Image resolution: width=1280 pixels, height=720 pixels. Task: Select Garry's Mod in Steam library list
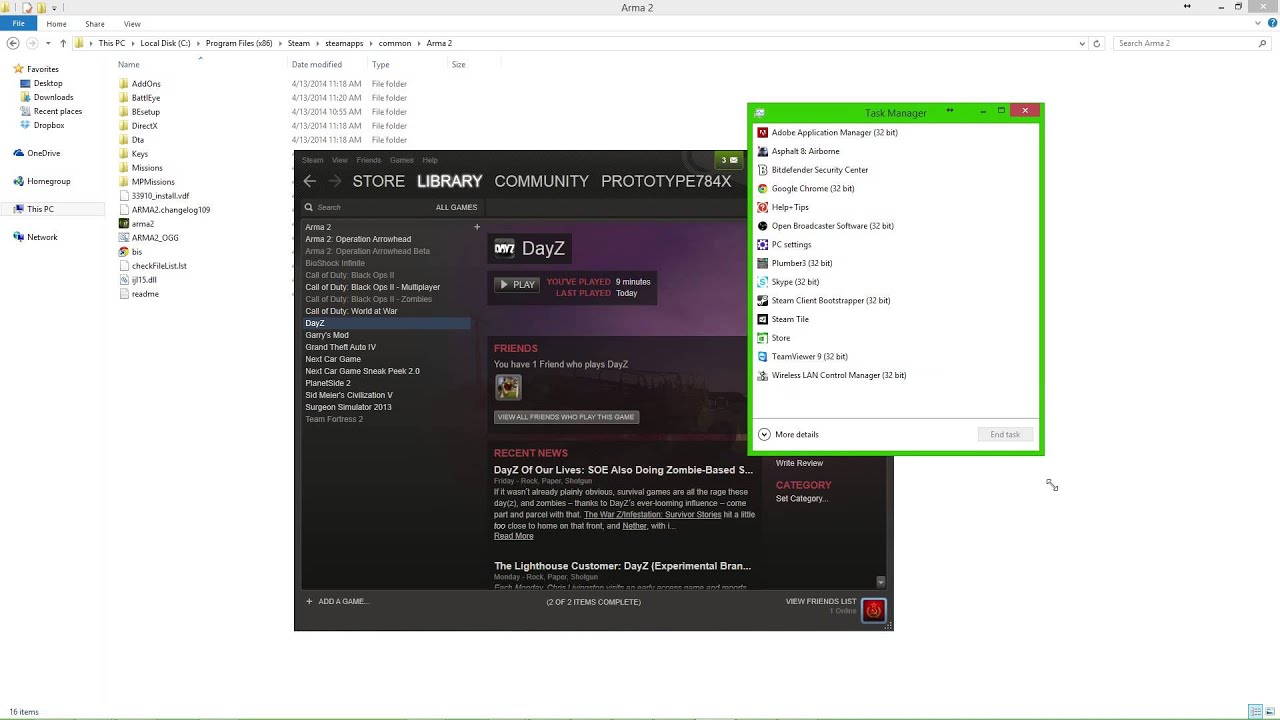tap(327, 335)
